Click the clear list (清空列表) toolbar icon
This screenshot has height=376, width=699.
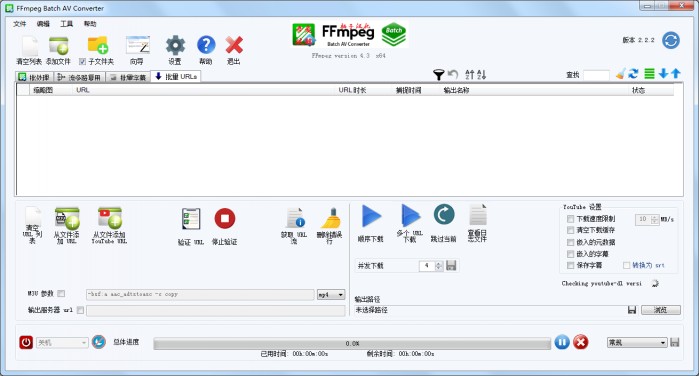pos(29,46)
